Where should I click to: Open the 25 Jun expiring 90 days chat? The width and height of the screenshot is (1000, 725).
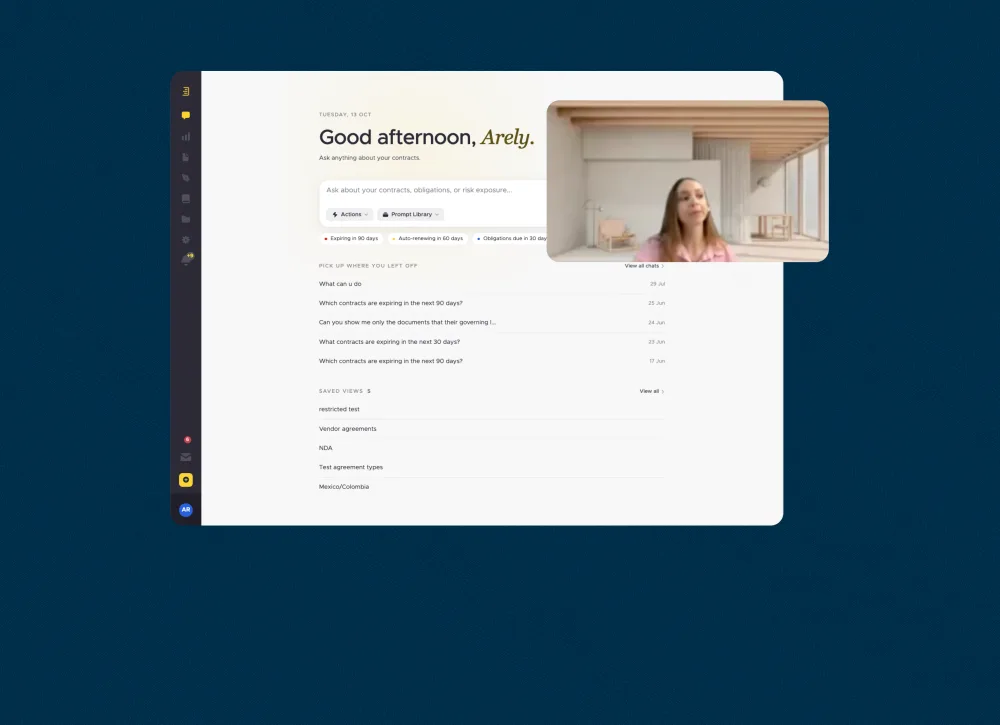[x=492, y=303]
